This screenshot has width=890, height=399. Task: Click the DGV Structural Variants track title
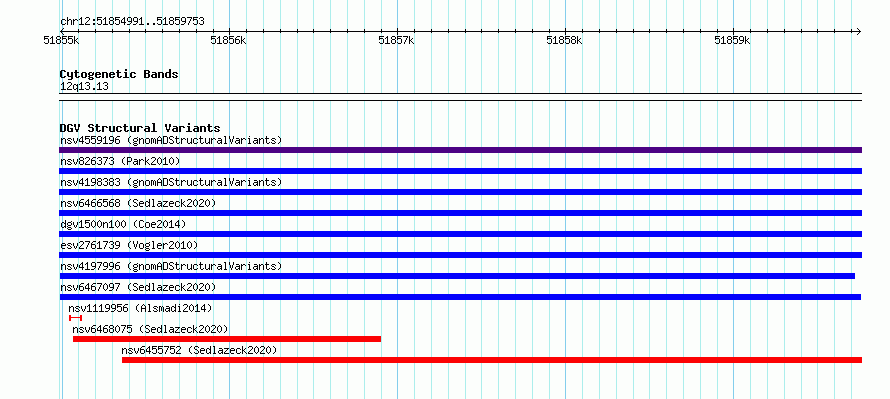pos(140,128)
